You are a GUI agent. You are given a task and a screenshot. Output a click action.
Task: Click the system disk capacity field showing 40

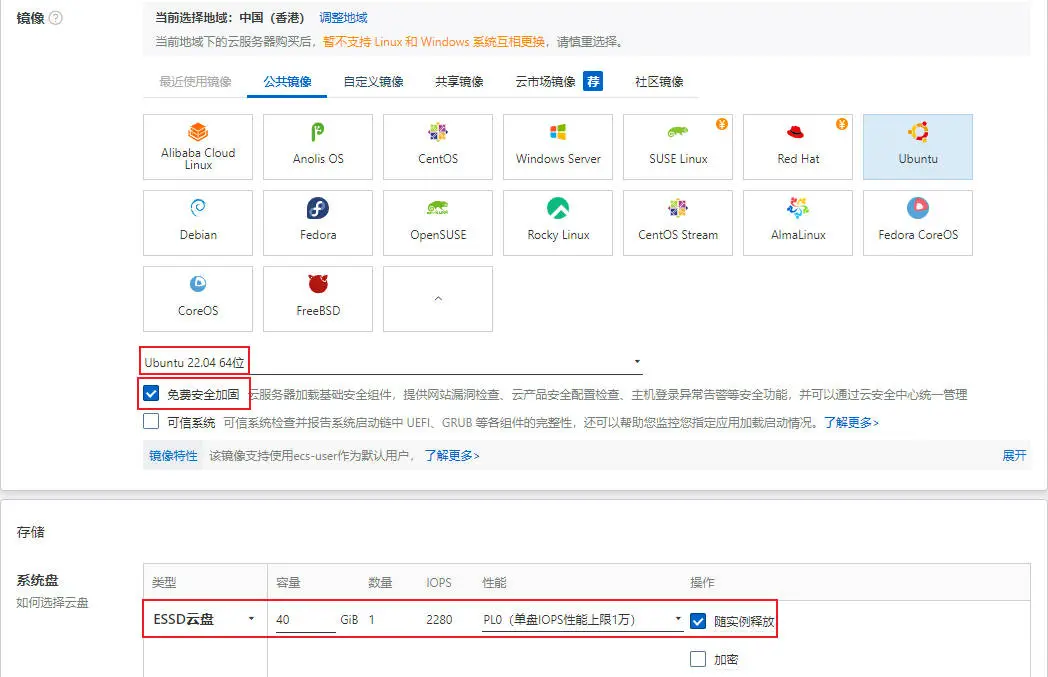(x=305, y=620)
